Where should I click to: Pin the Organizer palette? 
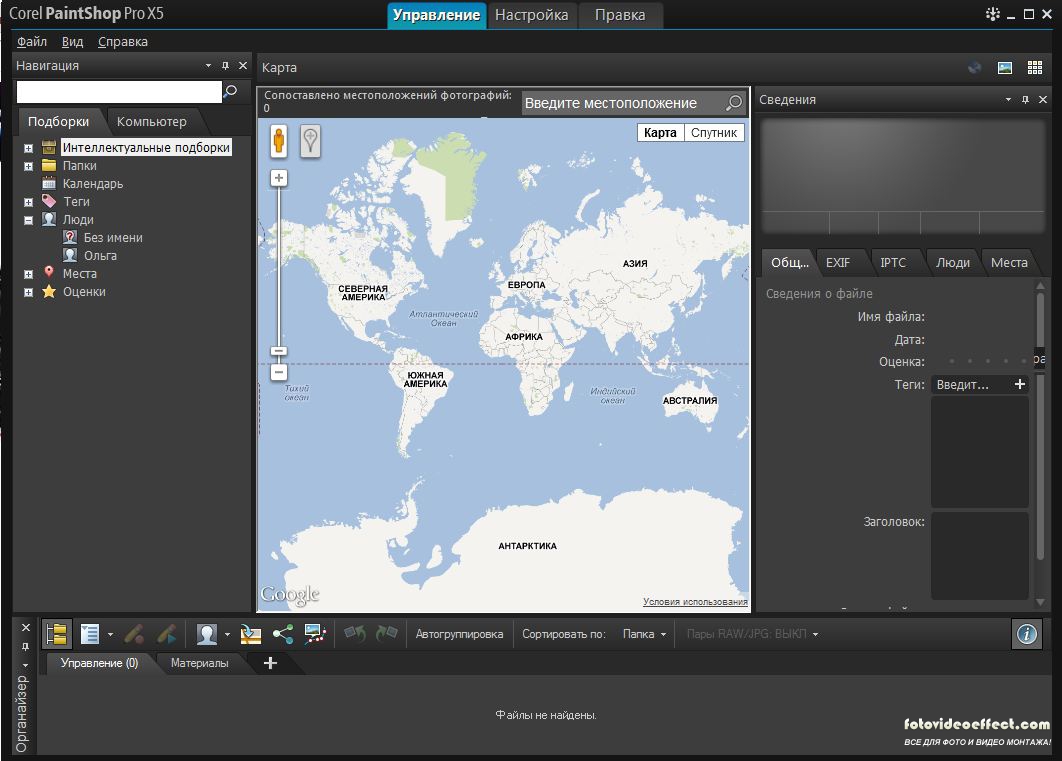[x=26, y=647]
